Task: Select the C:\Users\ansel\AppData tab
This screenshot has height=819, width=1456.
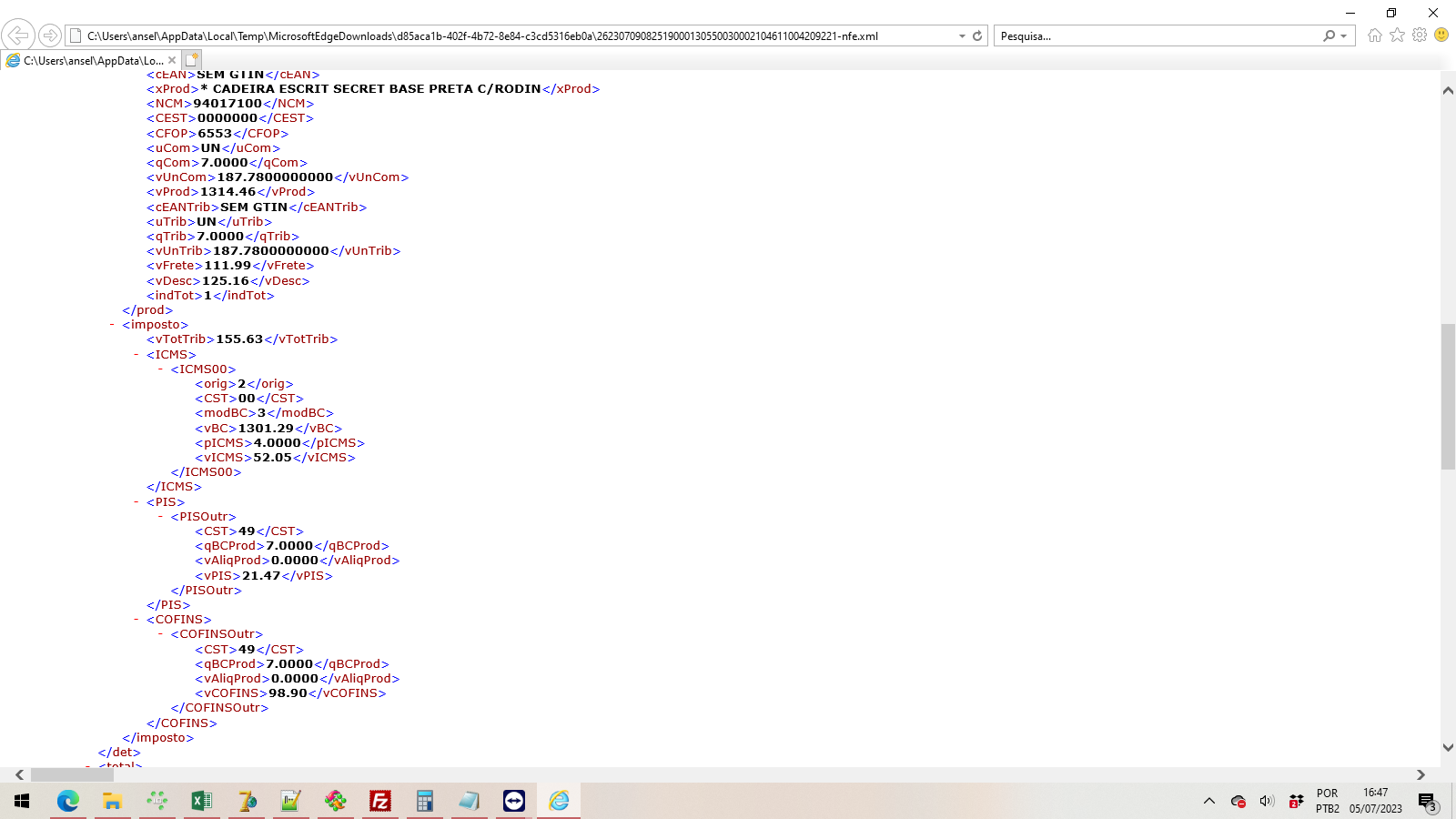Action: 91,60
